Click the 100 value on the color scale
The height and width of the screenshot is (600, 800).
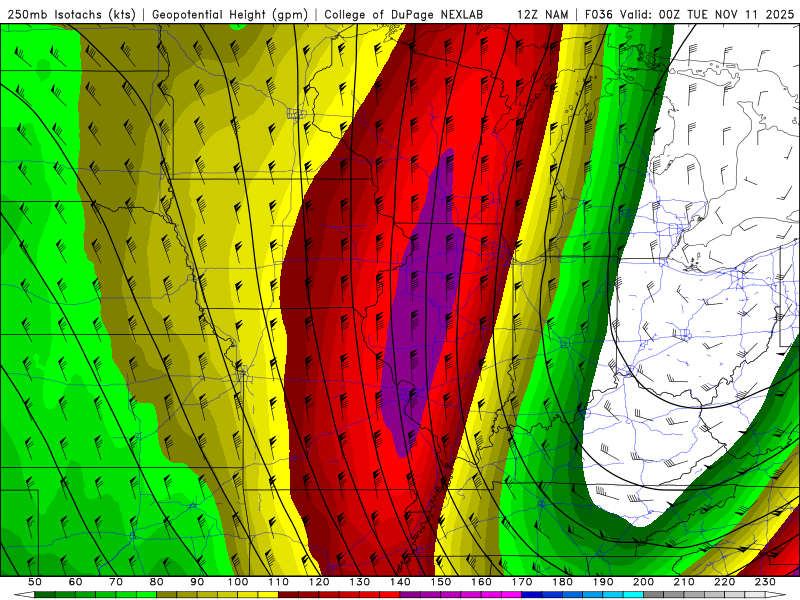238,582
